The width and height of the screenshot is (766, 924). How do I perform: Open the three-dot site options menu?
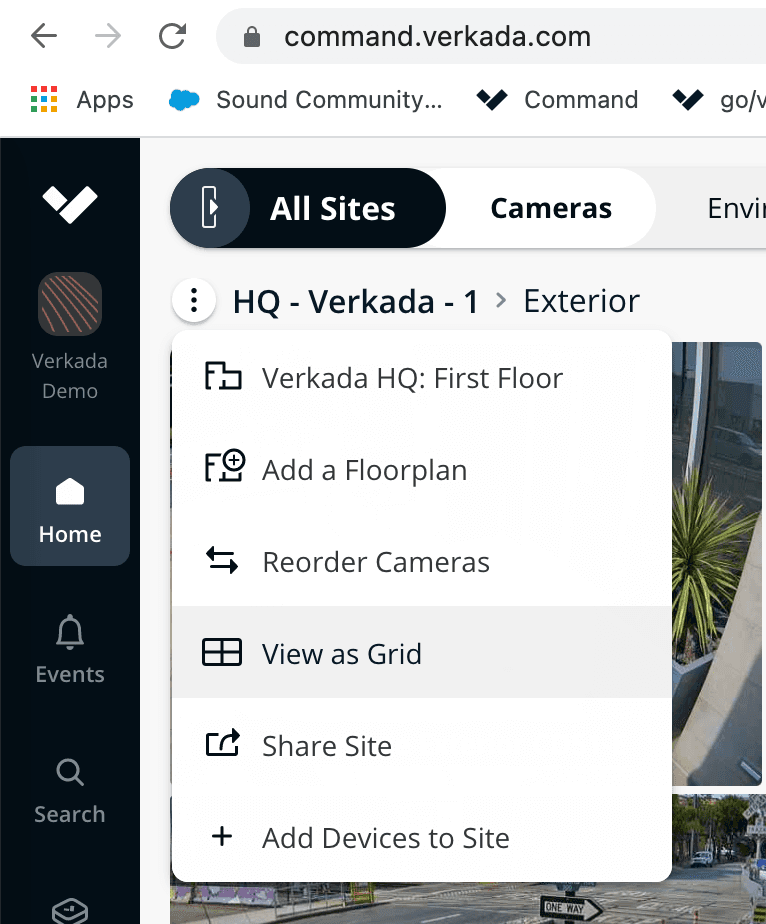[193, 300]
